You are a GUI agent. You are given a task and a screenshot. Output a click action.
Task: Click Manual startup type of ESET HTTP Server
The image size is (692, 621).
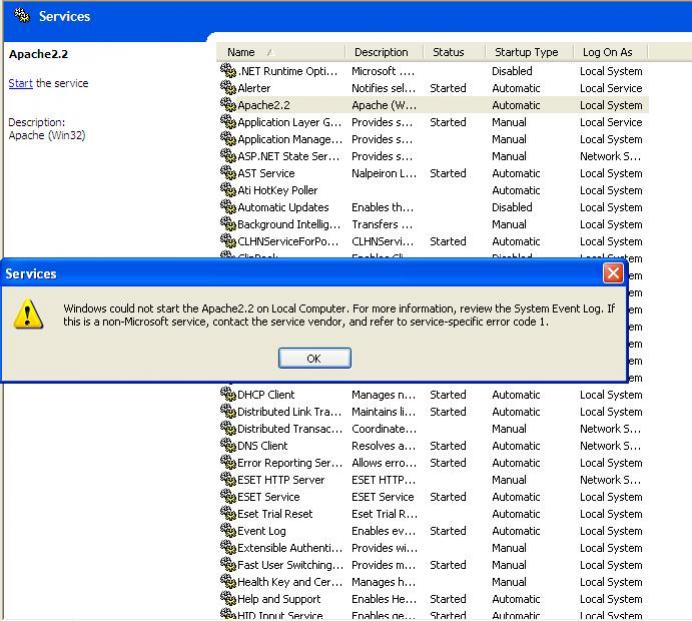tap(509, 480)
